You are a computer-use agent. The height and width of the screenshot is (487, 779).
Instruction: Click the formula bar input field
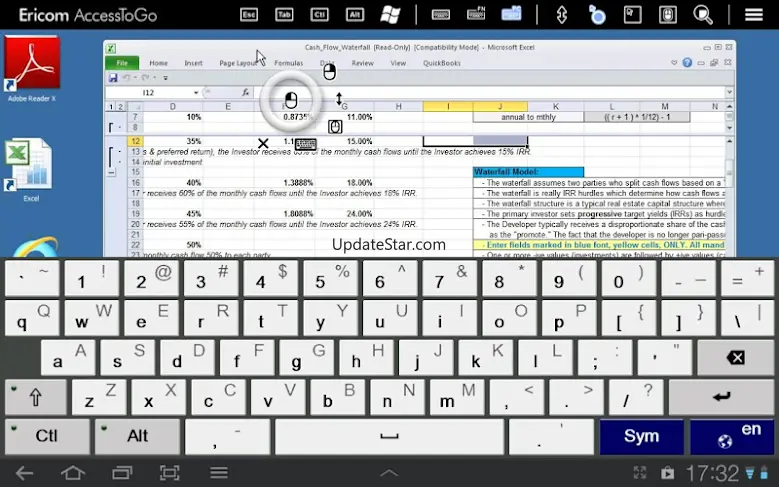[488, 92]
